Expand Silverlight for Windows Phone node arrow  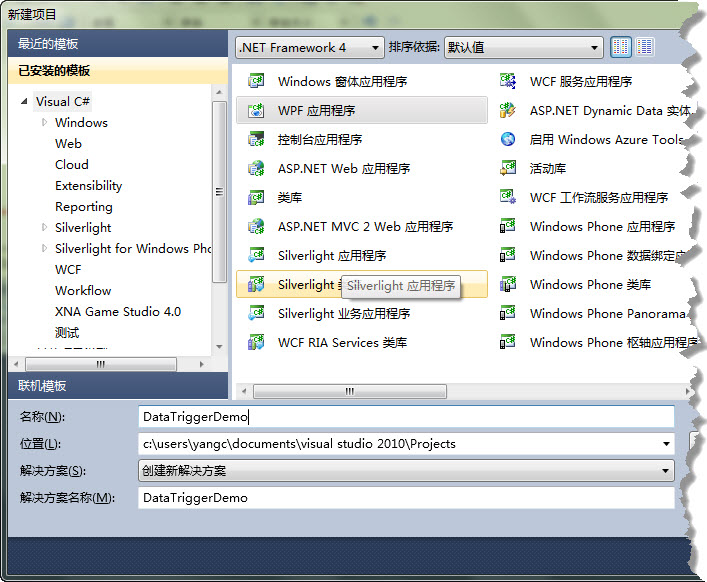pos(44,248)
